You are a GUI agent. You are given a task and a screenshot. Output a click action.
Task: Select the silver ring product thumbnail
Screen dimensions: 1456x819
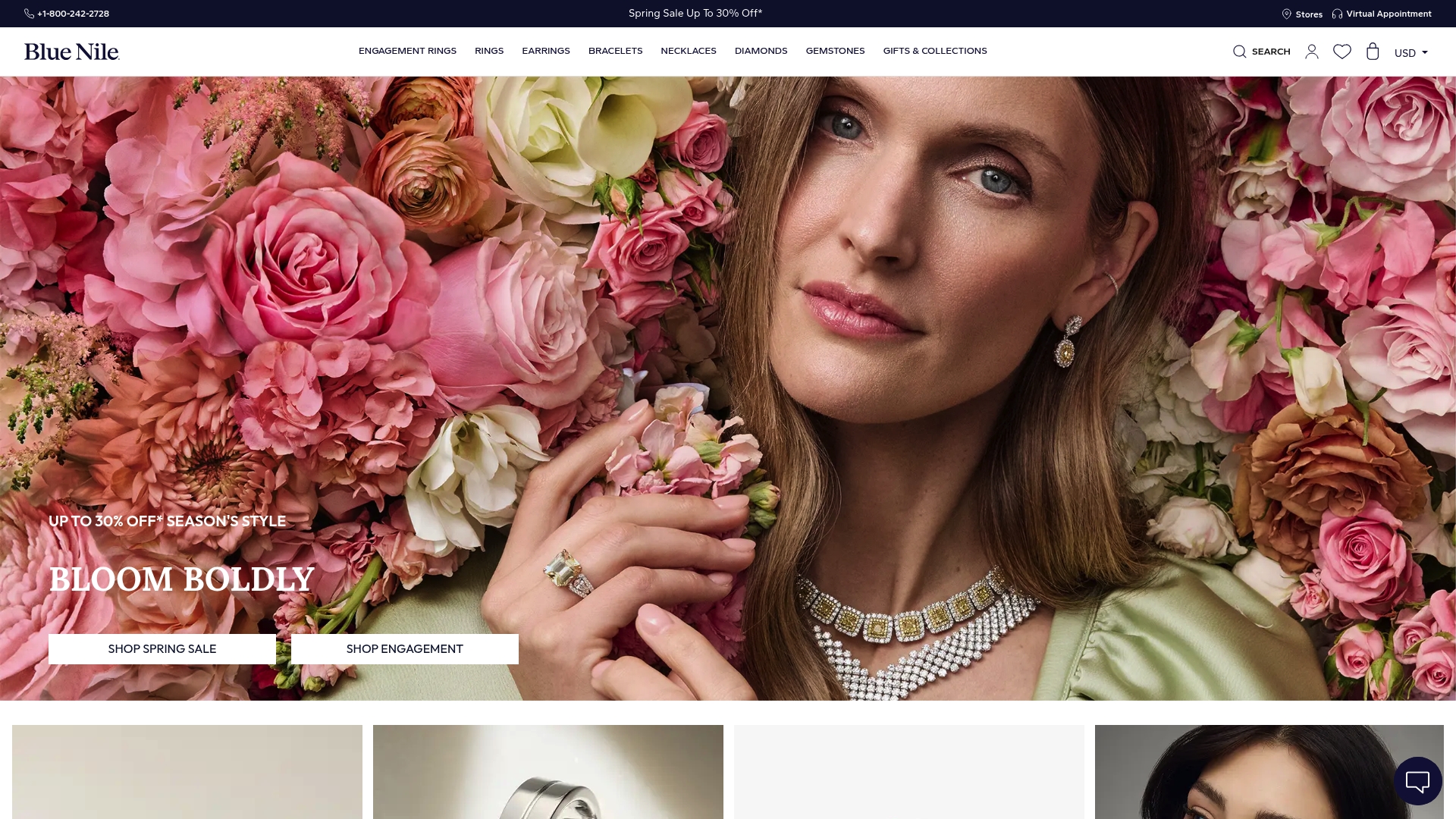(x=548, y=771)
